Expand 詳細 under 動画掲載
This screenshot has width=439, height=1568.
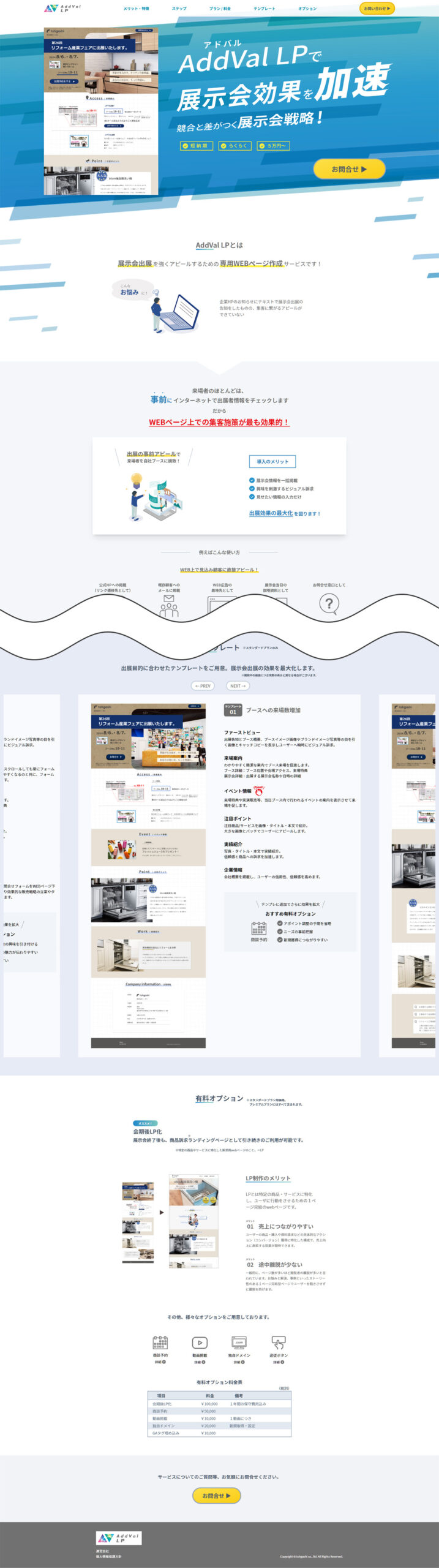point(200,1362)
